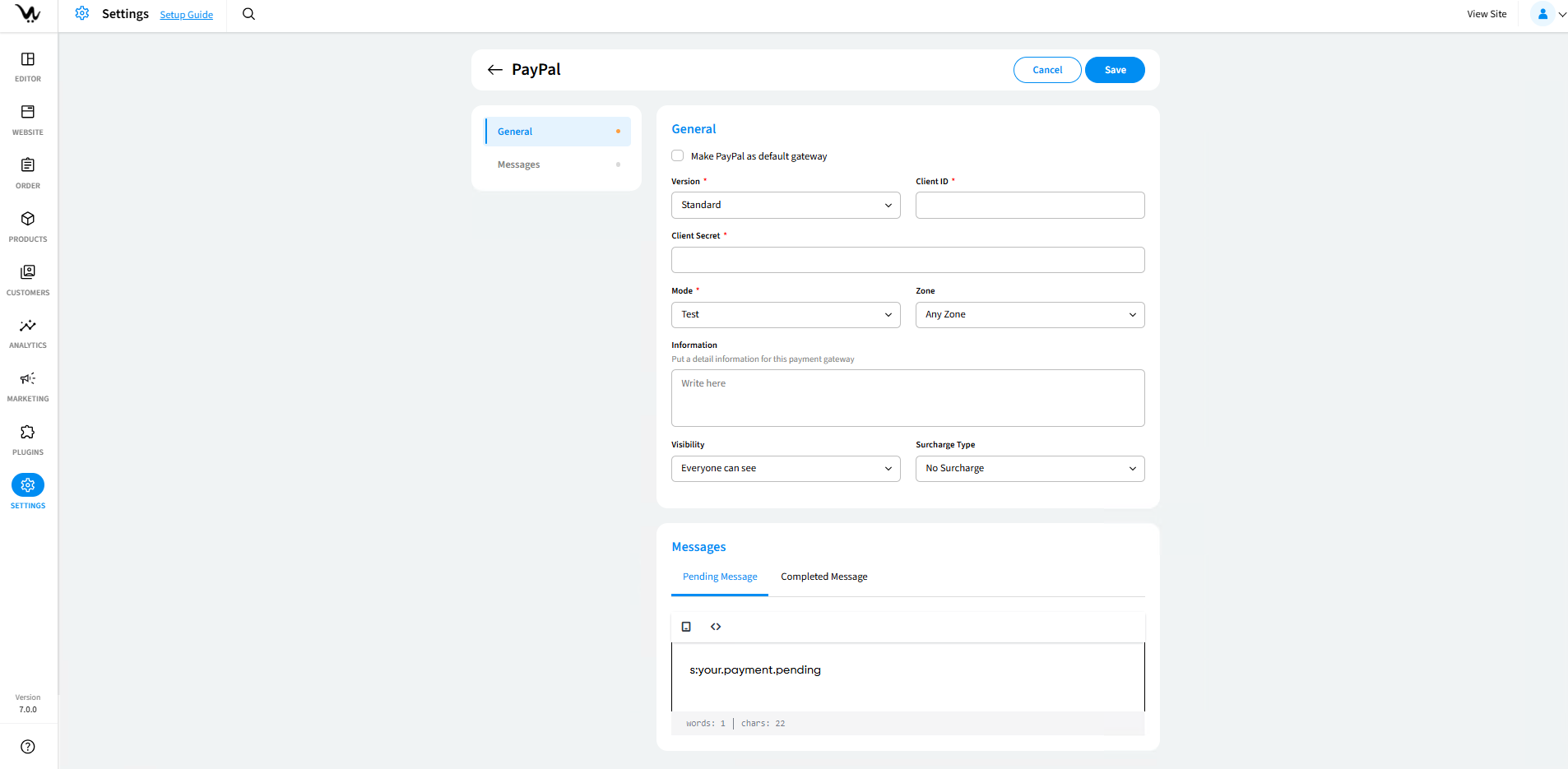Navigate to the Website section
Viewport: 1568px width, 769px height.
point(27,118)
